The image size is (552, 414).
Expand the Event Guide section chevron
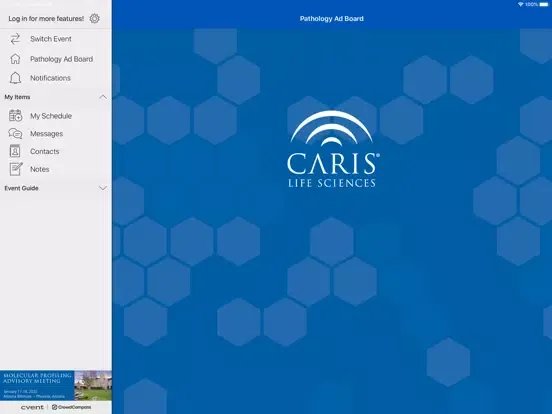[103, 188]
